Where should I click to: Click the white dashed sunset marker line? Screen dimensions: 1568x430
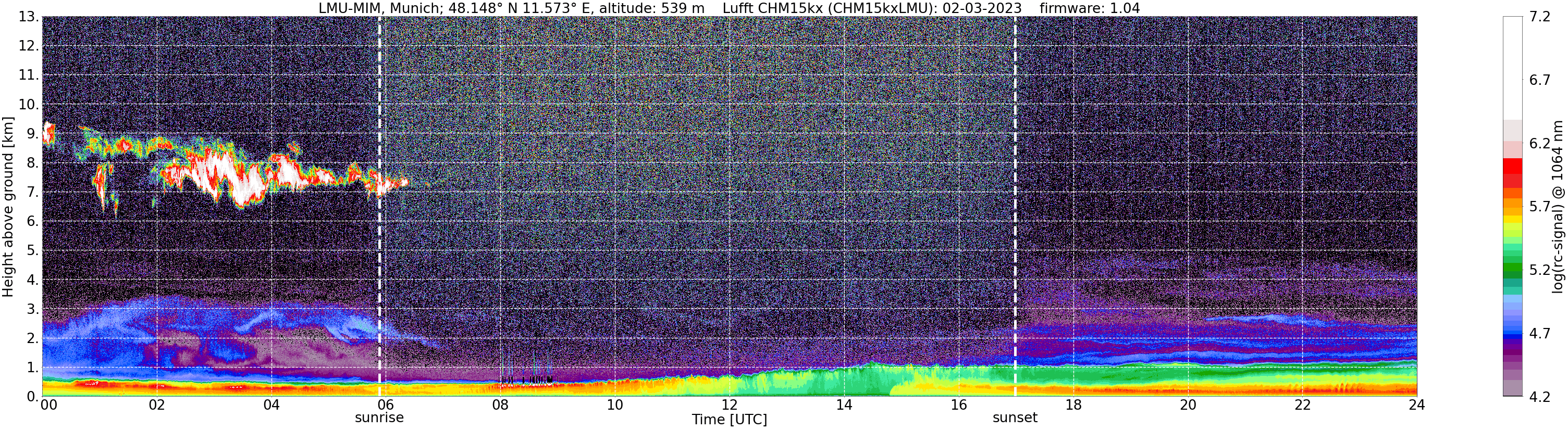click(x=1015, y=207)
